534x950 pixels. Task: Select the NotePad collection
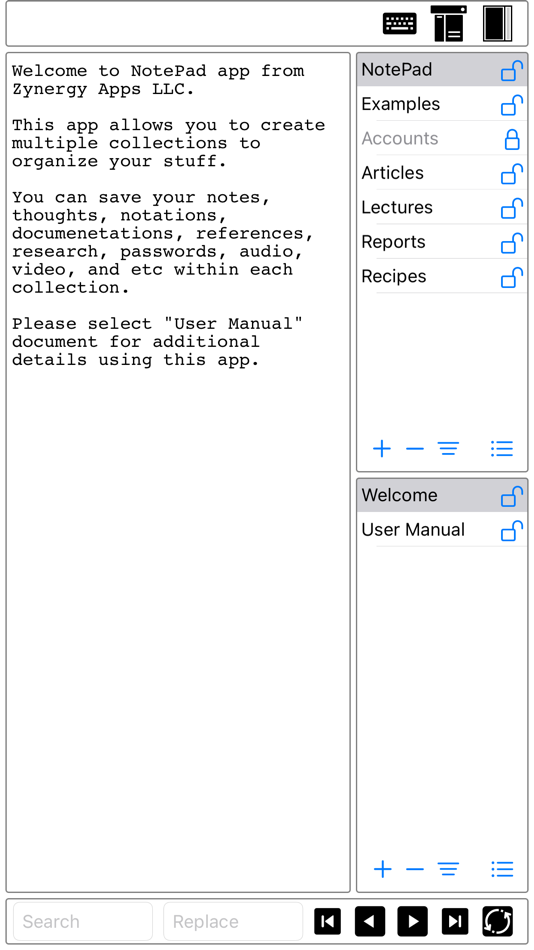click(x=442, y=70)
